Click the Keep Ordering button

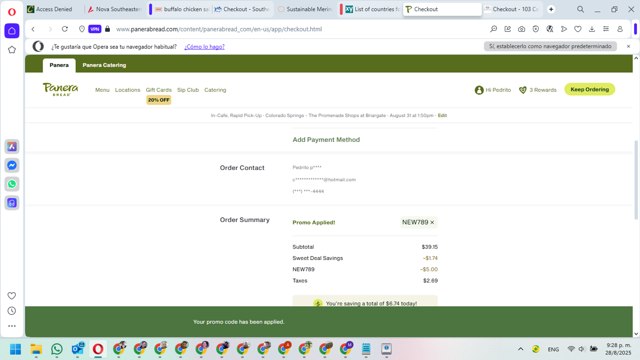tap(589, 89)
